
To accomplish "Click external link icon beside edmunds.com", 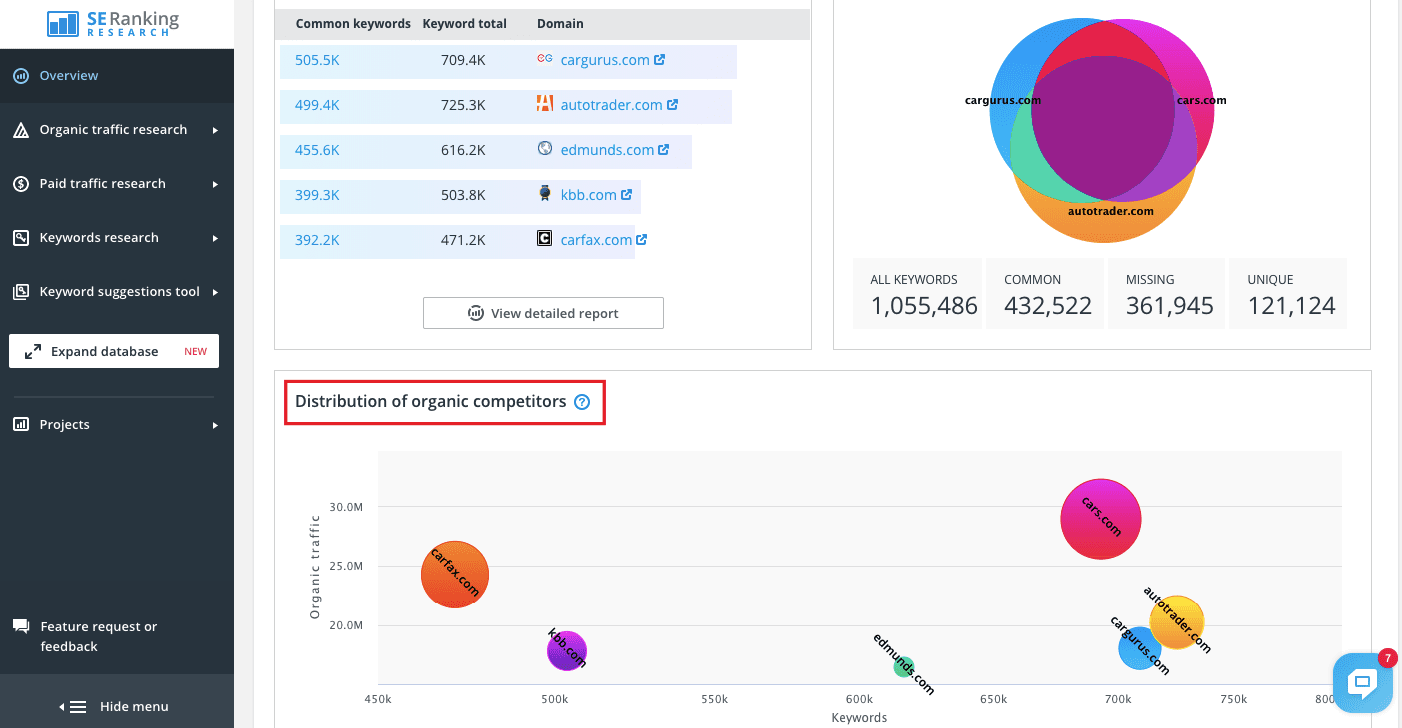I will click(x=664, y=150).
